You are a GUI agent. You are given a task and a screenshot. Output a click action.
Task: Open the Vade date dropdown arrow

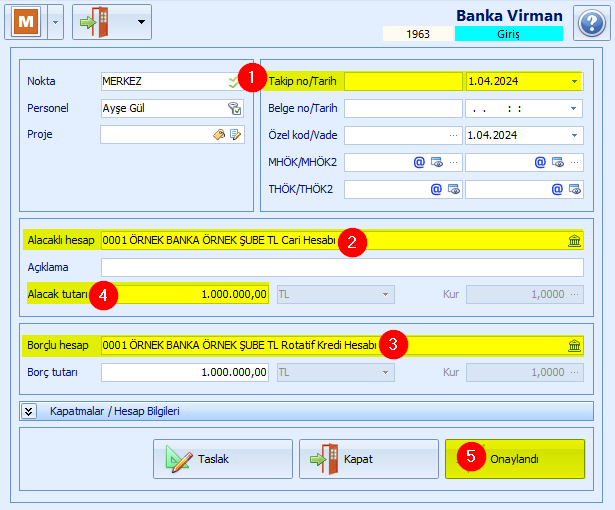[574, 135]
